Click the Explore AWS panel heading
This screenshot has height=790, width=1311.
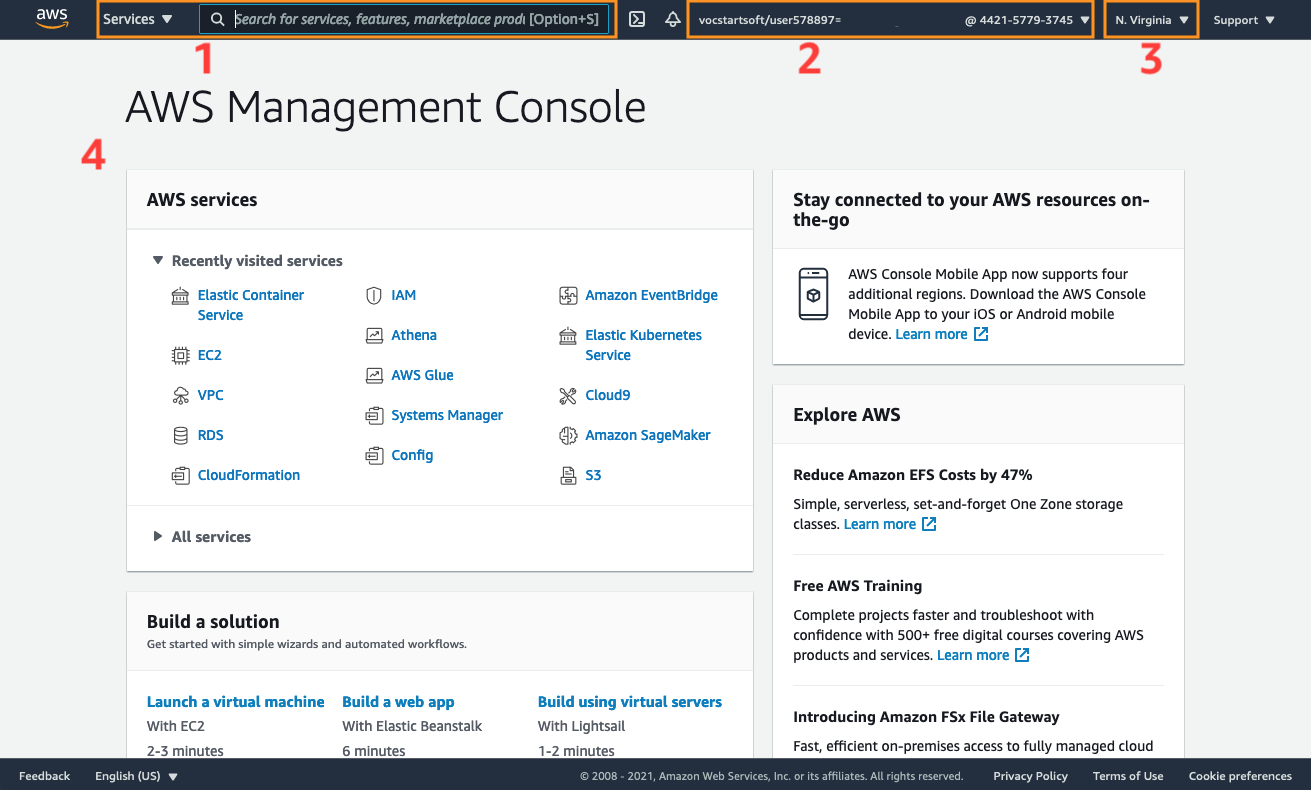(847, 415)
